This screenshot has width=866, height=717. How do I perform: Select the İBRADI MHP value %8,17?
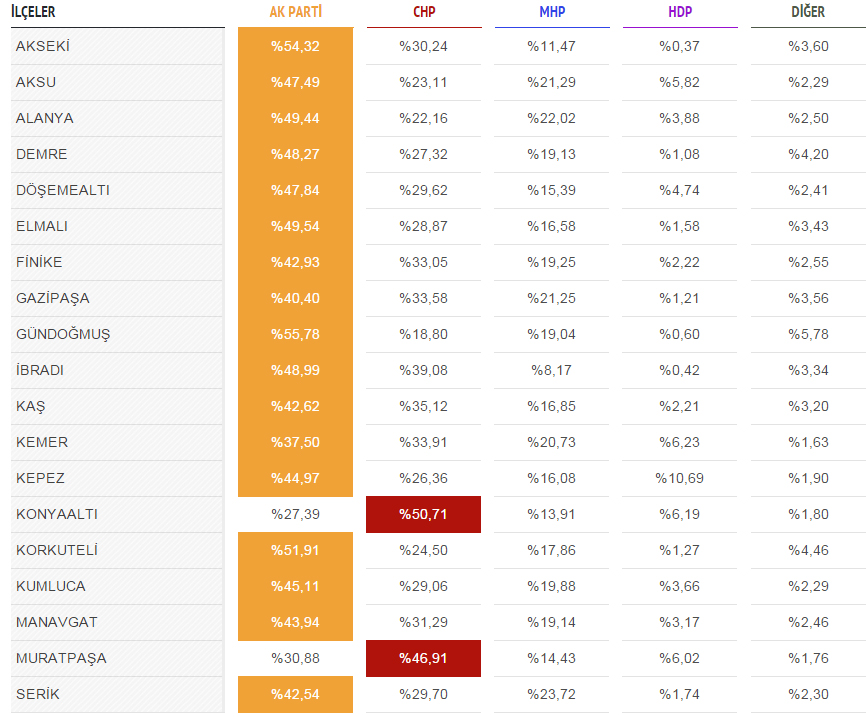[552, 370]
